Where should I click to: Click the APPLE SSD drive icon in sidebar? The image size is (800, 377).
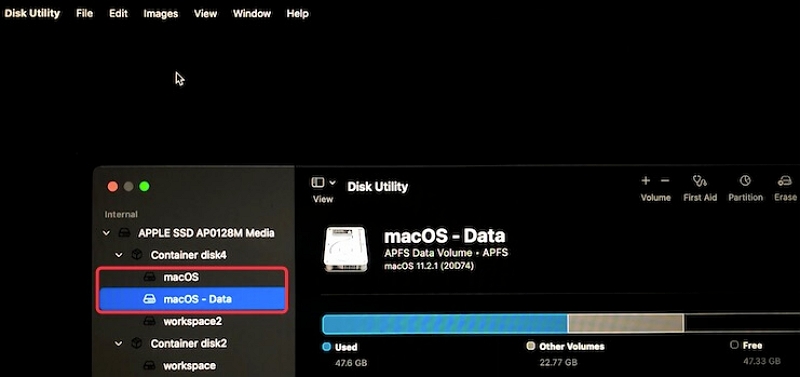pos(124,233)
